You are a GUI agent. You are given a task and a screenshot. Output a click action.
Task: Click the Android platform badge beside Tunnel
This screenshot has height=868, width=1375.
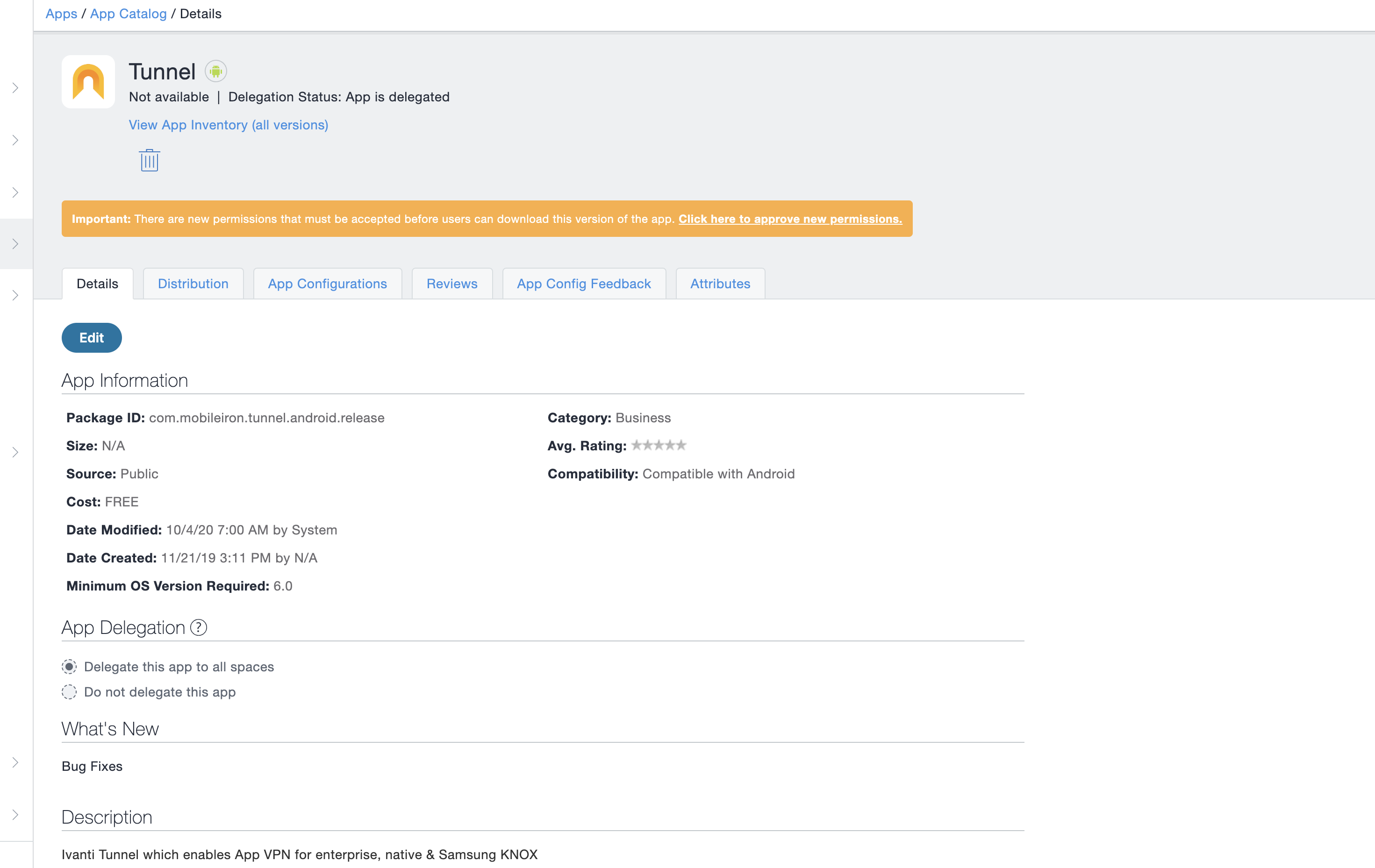pyautogui.click(x=215, y=71)
